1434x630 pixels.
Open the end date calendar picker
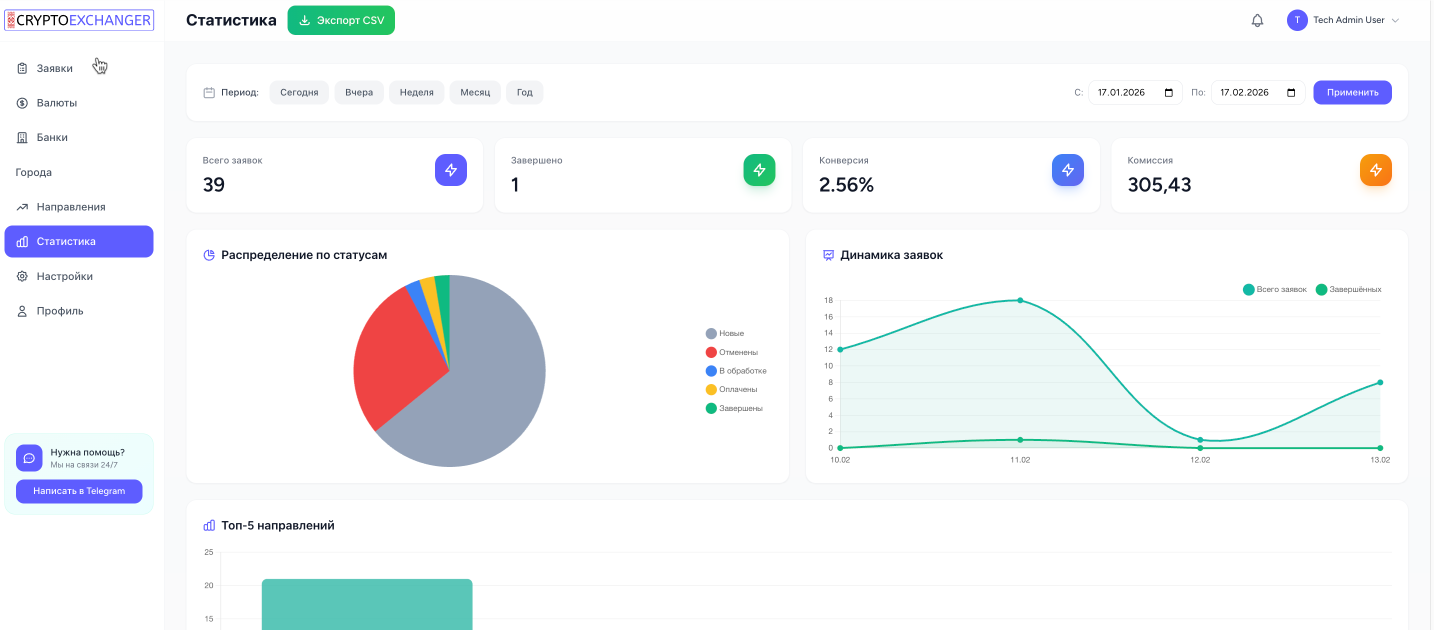point(1291,93)
